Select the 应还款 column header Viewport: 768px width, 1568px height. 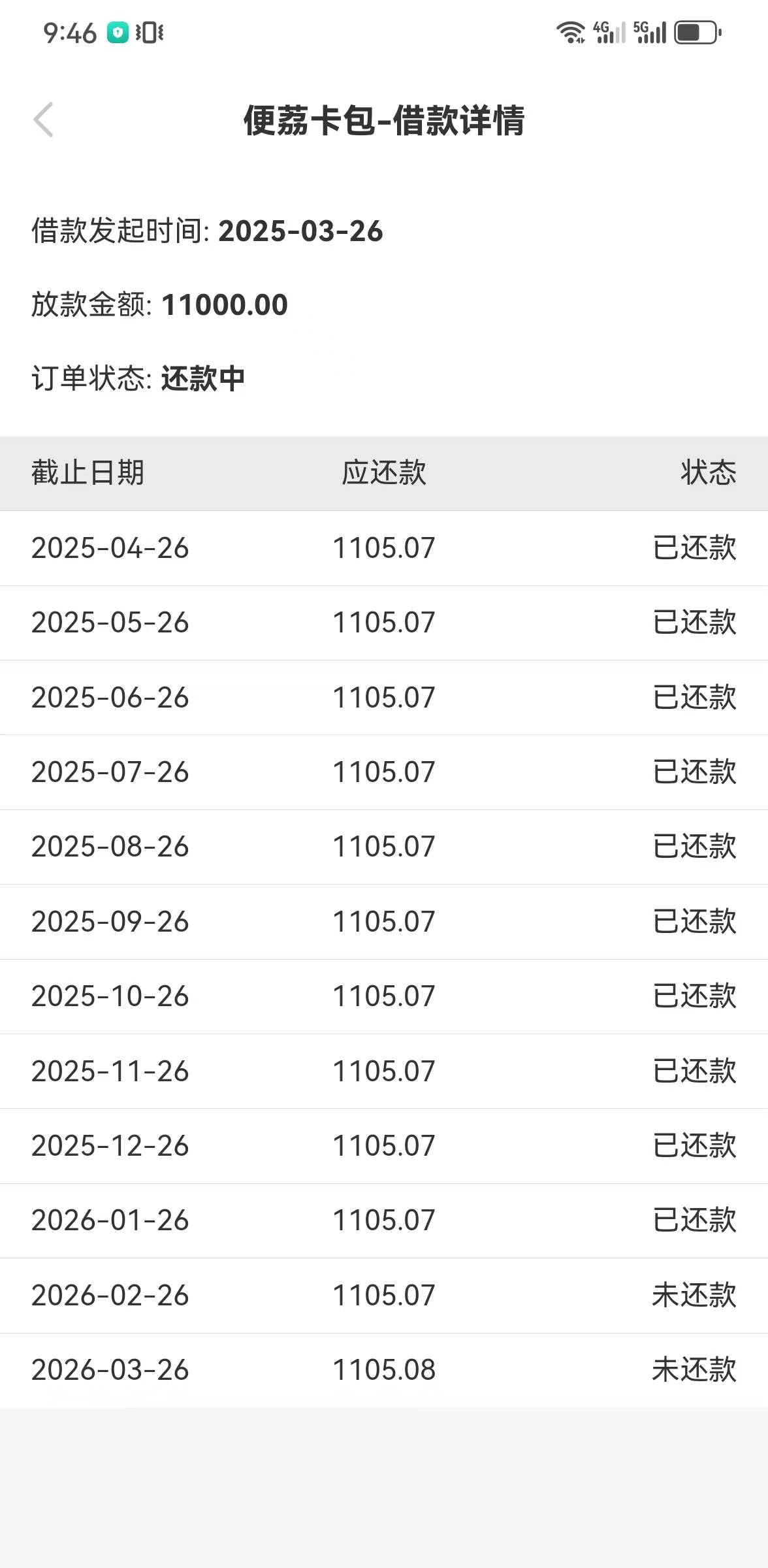[384, 472]
